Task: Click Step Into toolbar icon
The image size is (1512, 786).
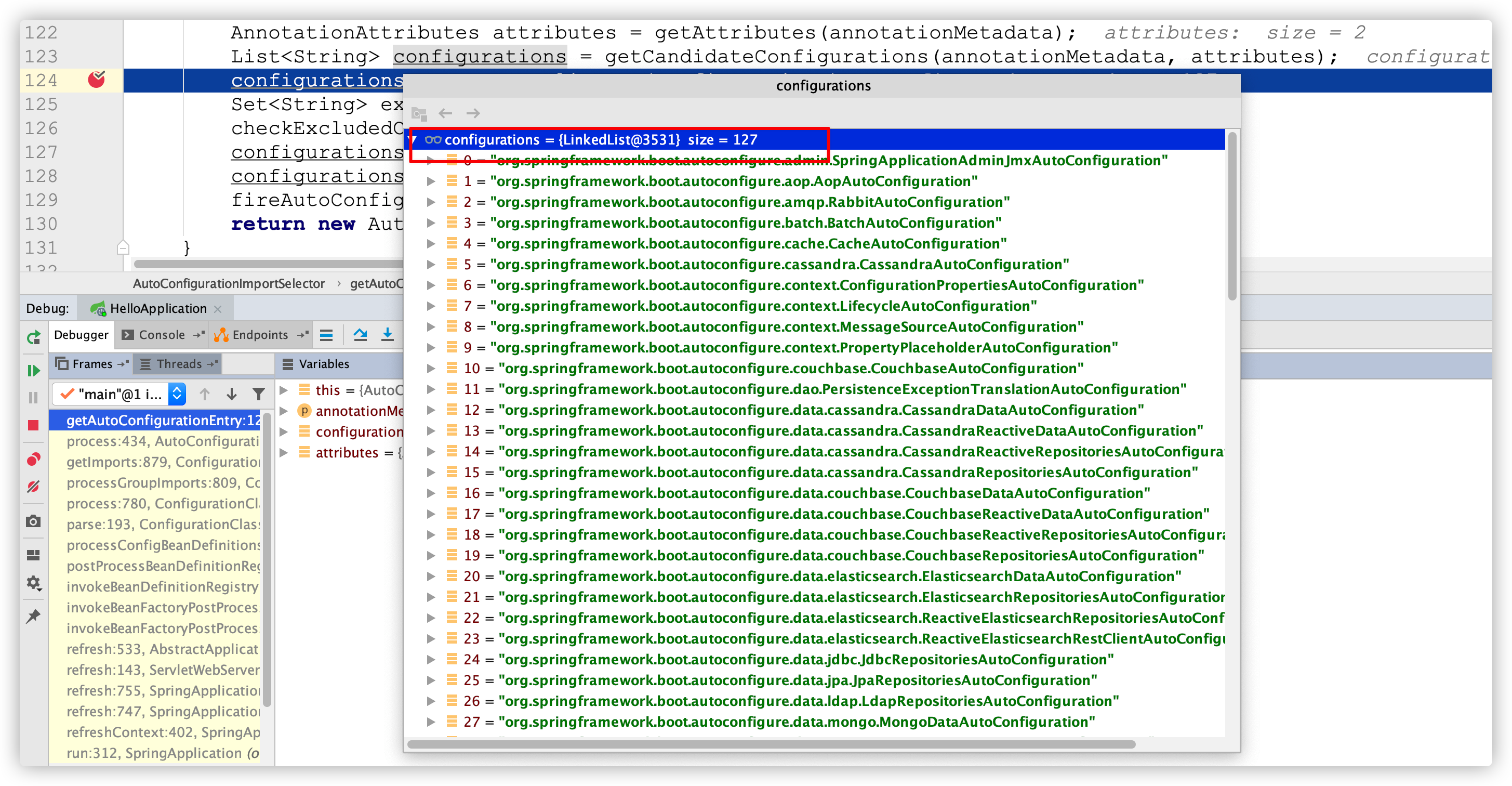Action: point(388,335)
